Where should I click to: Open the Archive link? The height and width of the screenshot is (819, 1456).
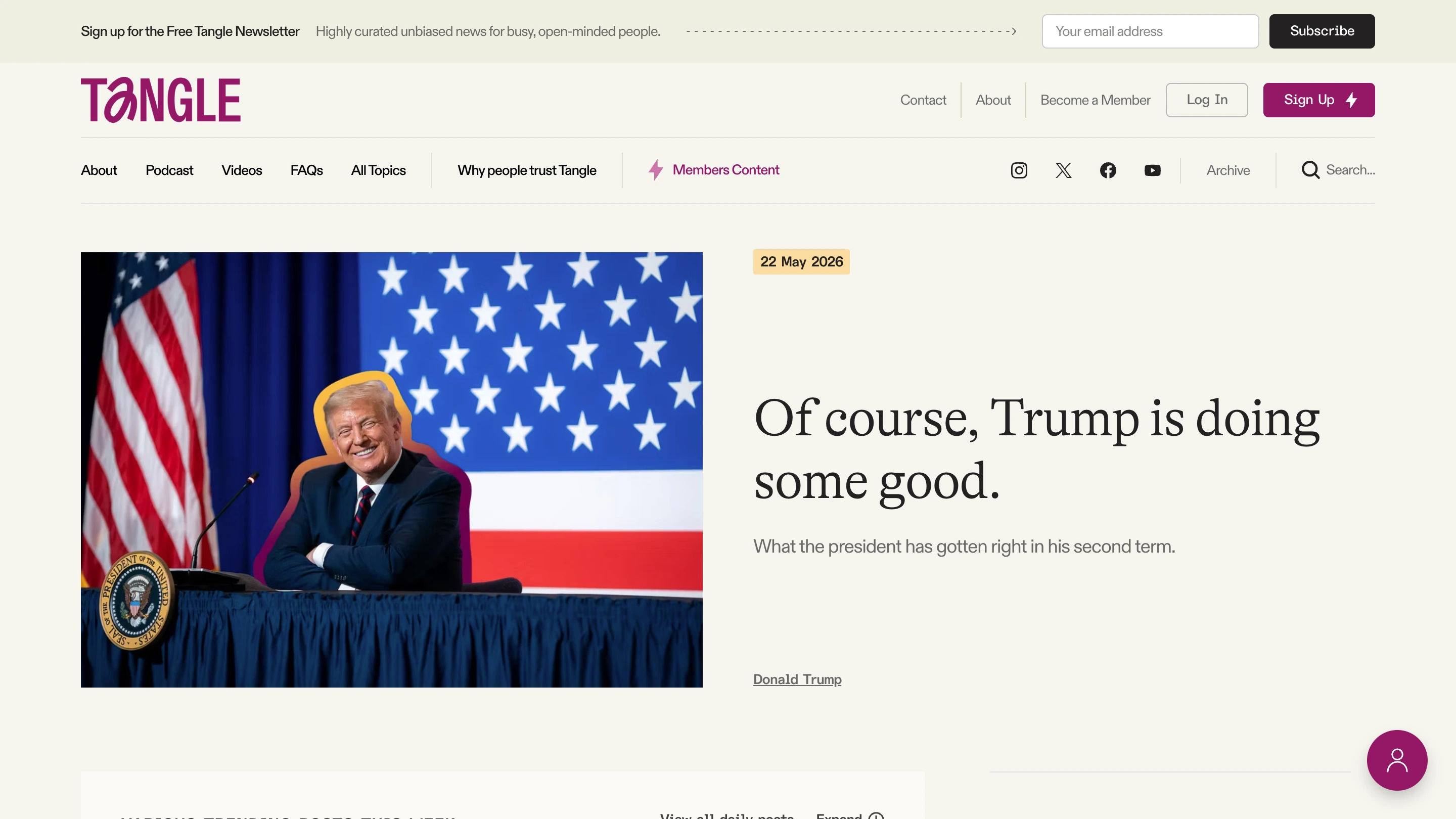pos(1228,170)
